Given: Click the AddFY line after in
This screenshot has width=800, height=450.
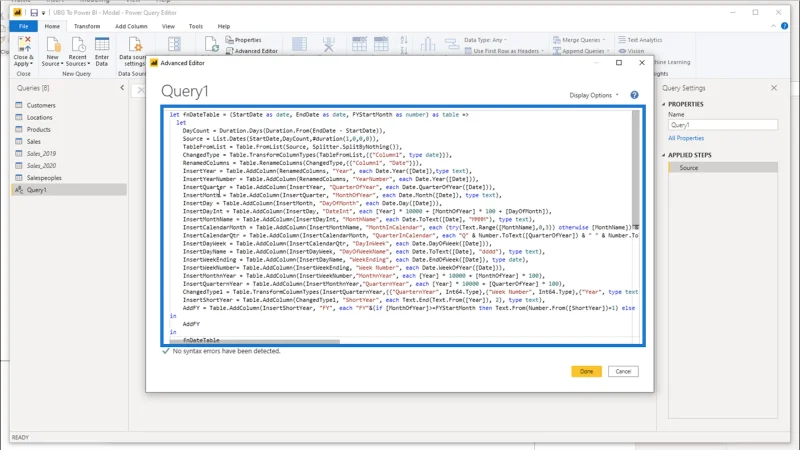Looking at the screenshot, I should 191,324.
